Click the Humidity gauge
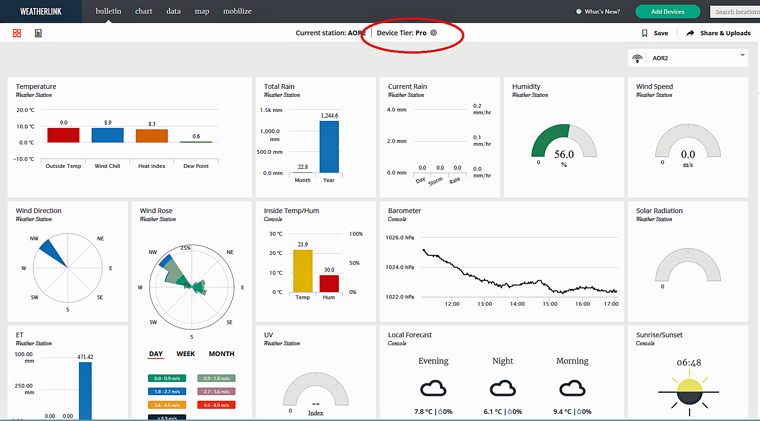 click(564, 140)
